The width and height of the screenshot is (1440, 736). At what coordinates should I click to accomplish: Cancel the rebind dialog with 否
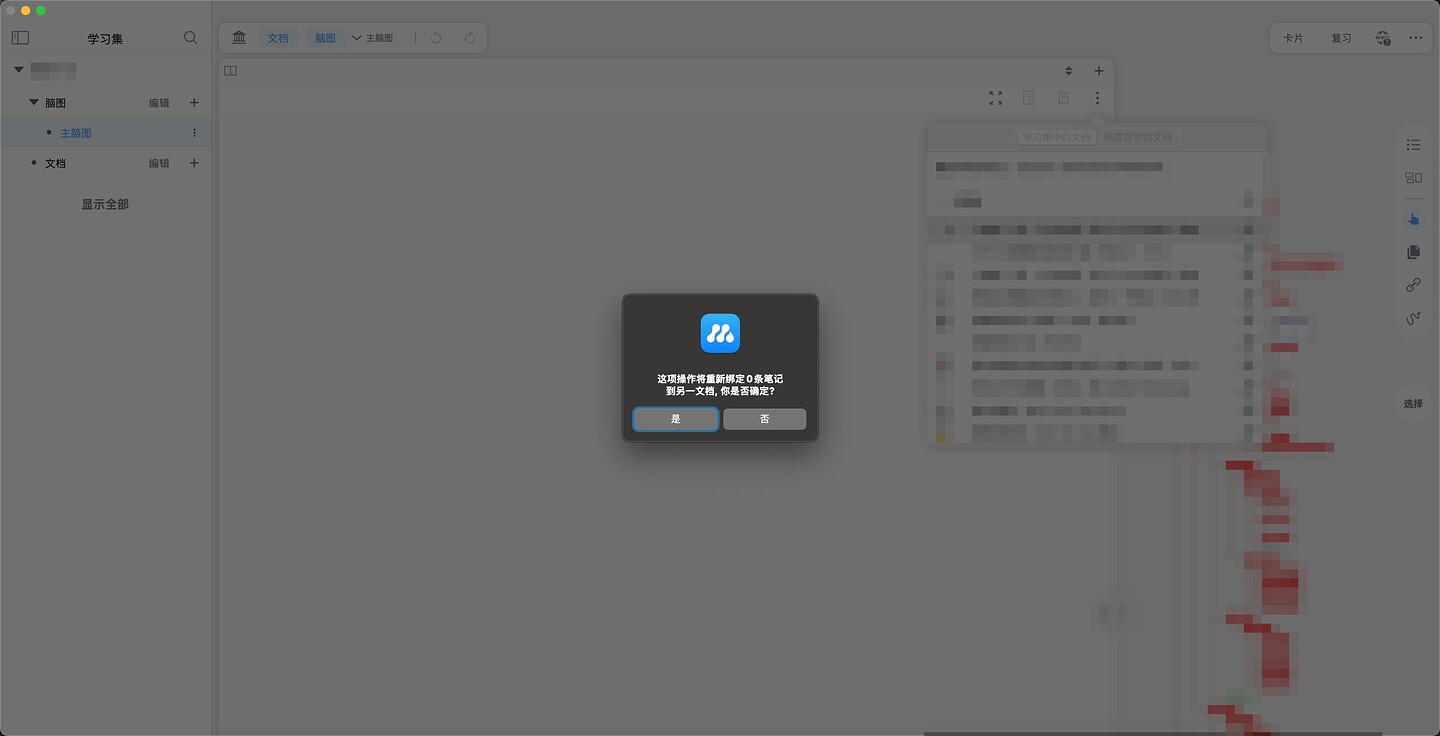(x=764, y=419)
